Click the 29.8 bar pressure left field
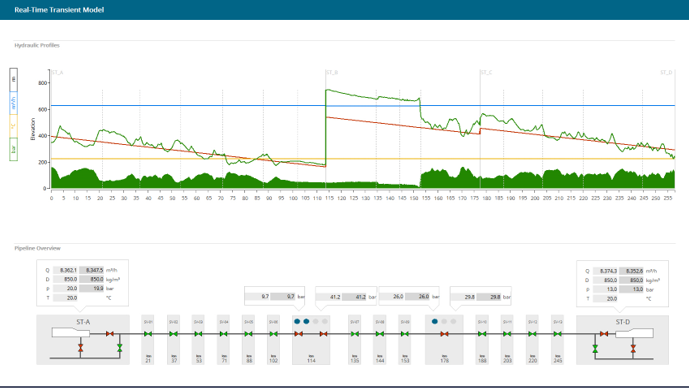This screenshot has height=388, width=689. point(463,297)
